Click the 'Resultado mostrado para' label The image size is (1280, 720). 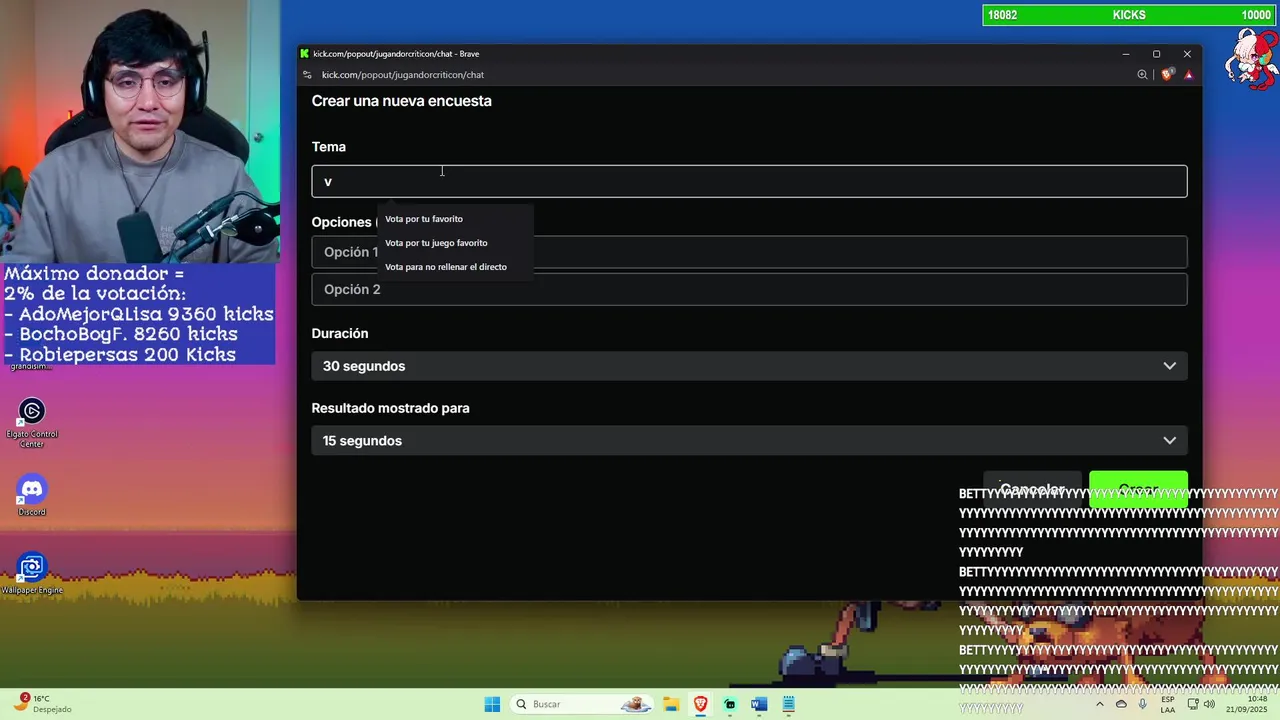tap(390, 408)
